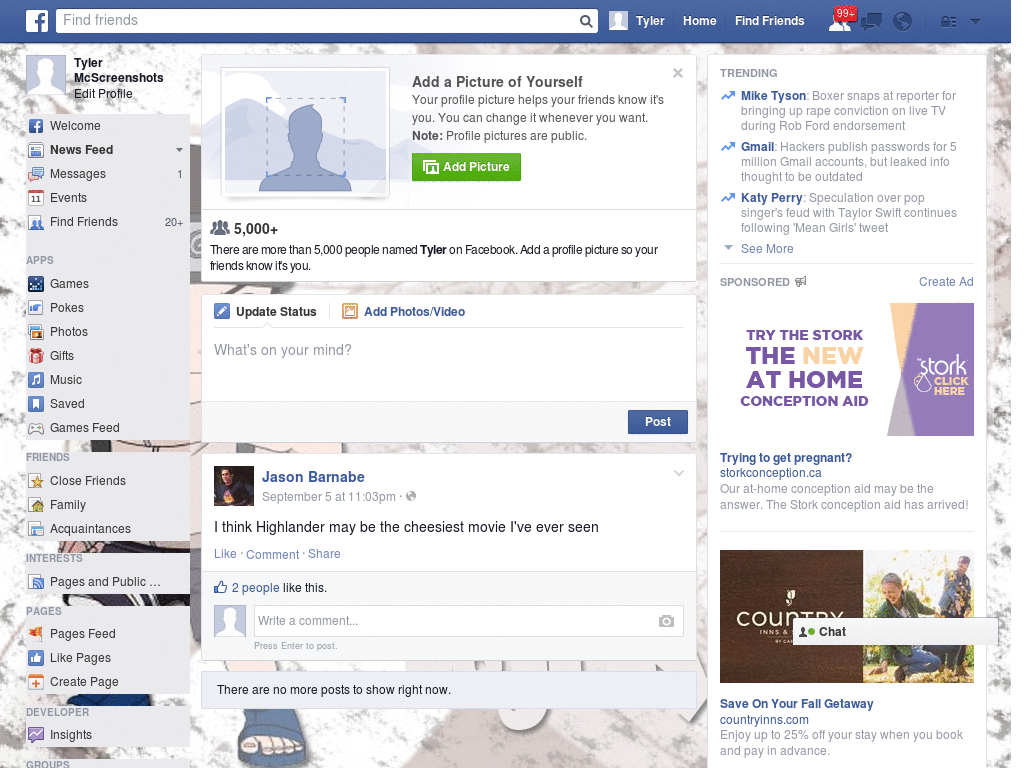Click the Facebook logo icon
The image size is (1024, 768).
pyautogui.click(x=37, y=21)
